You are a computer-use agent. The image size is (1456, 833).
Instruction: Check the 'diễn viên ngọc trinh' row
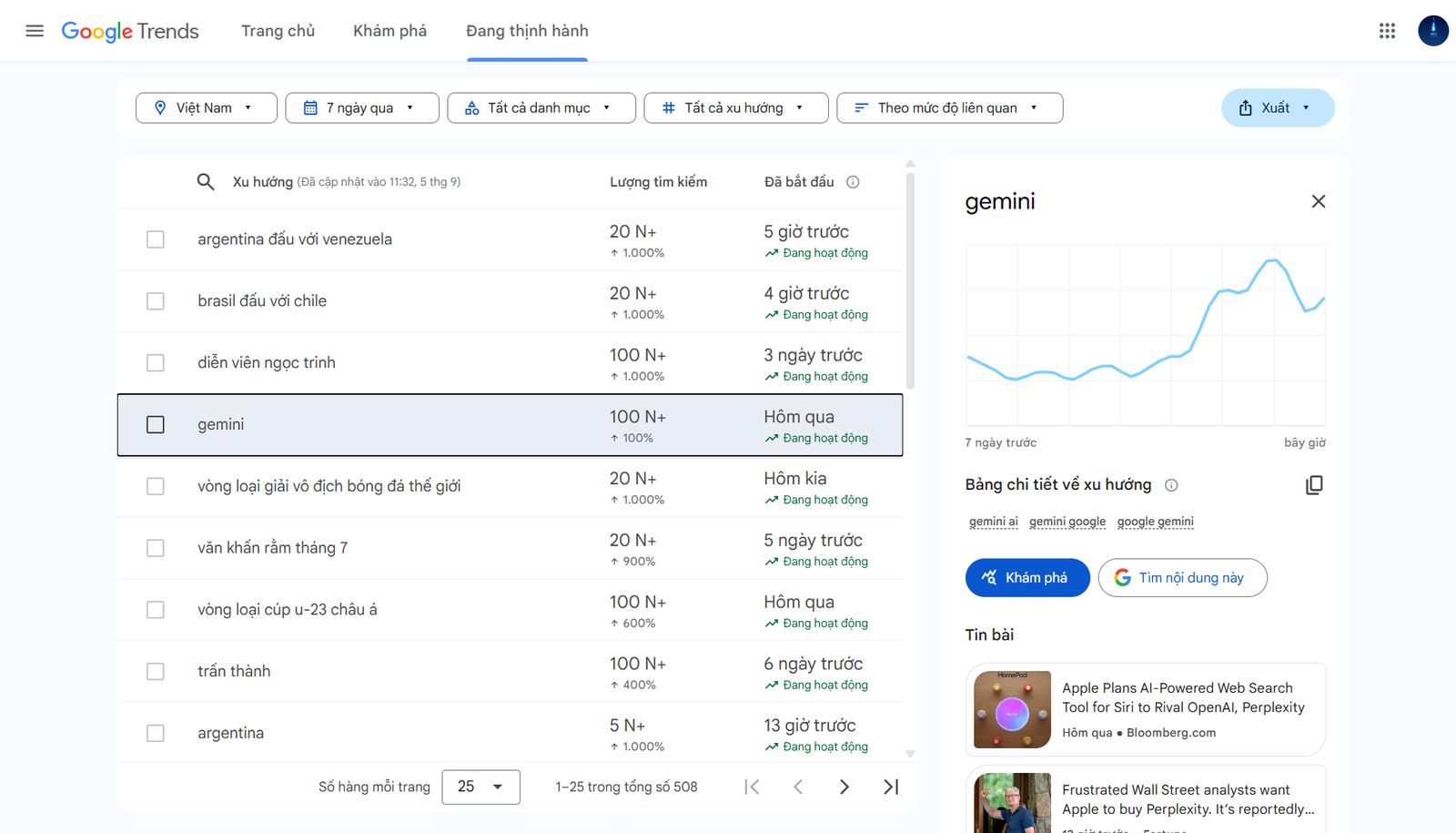pos(156,362)
